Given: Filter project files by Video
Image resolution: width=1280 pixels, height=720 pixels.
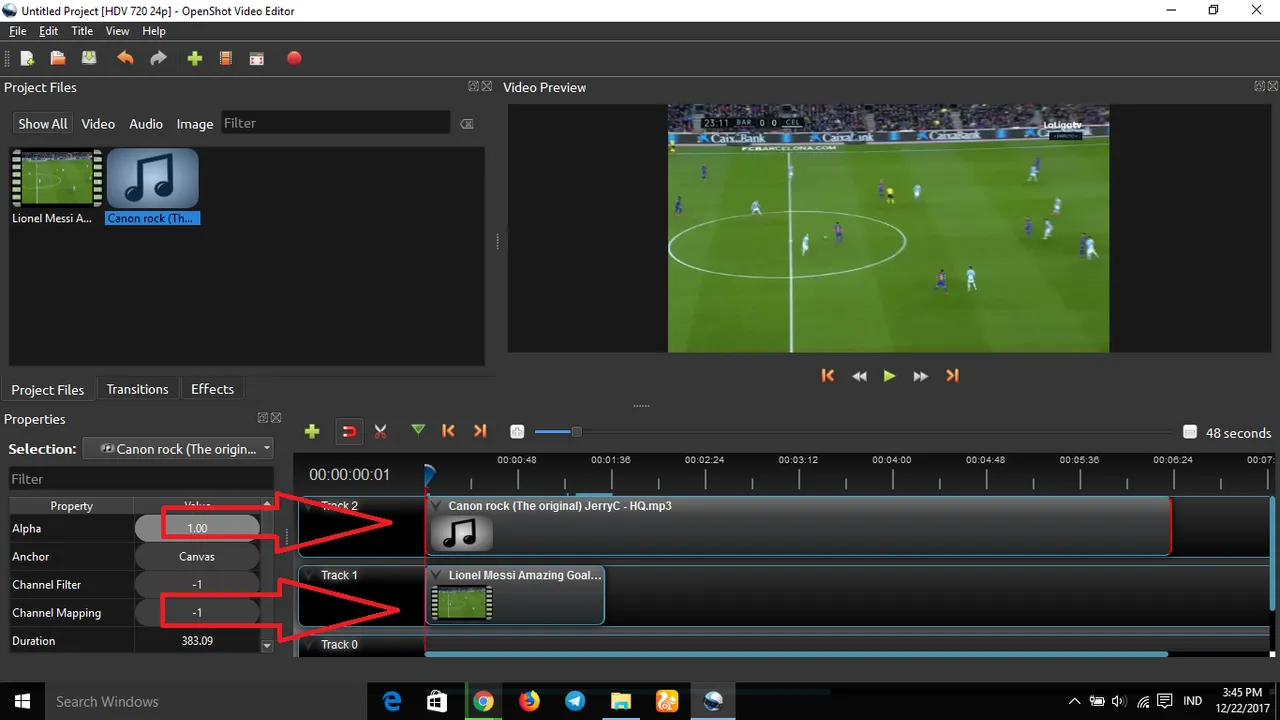Looking at the screenshot, I should (x=98, y=124).
